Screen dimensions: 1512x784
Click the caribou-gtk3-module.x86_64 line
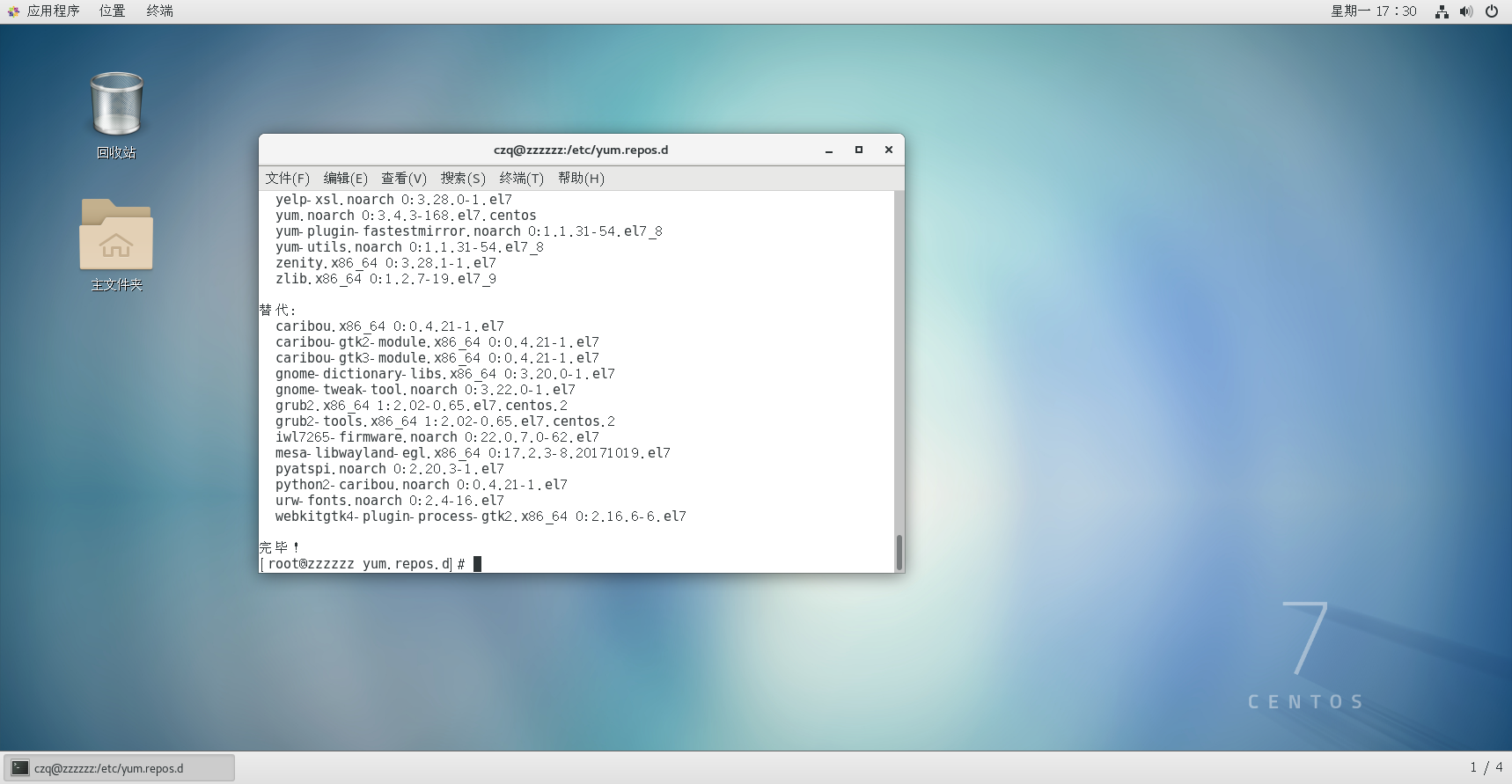(437, 358)
